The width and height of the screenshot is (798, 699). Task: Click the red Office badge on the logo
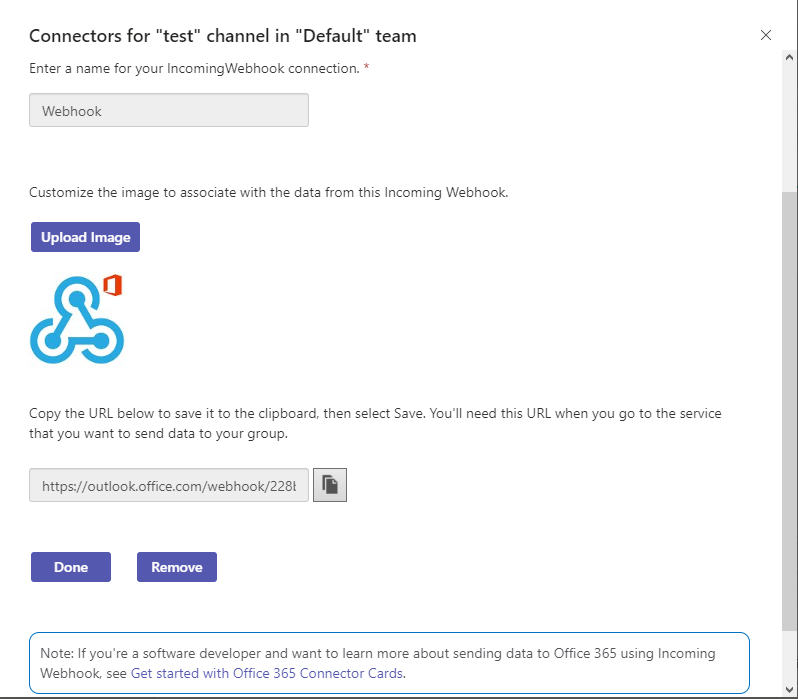(113, 285)
